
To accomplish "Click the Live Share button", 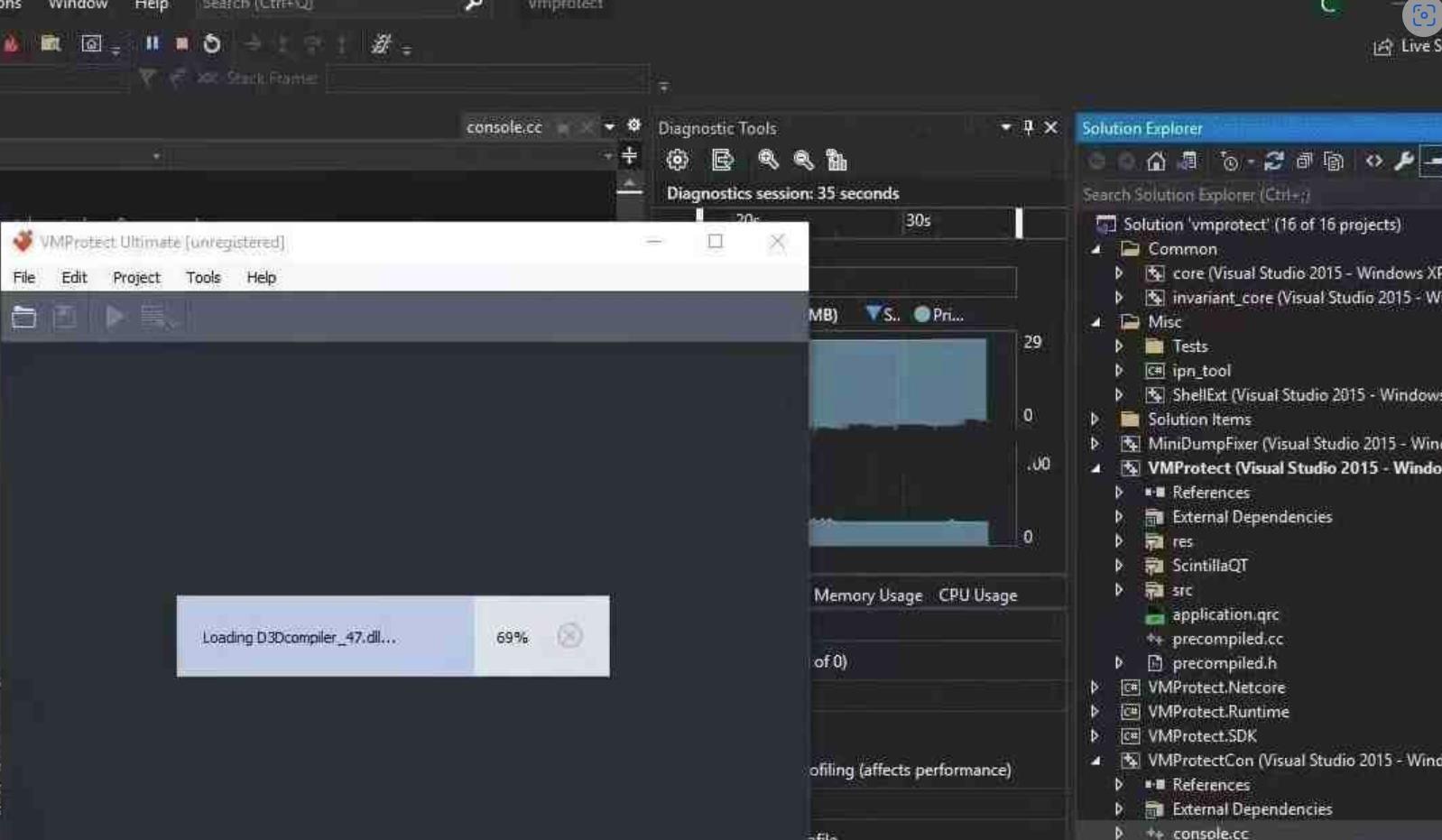I will (1408, 46).
